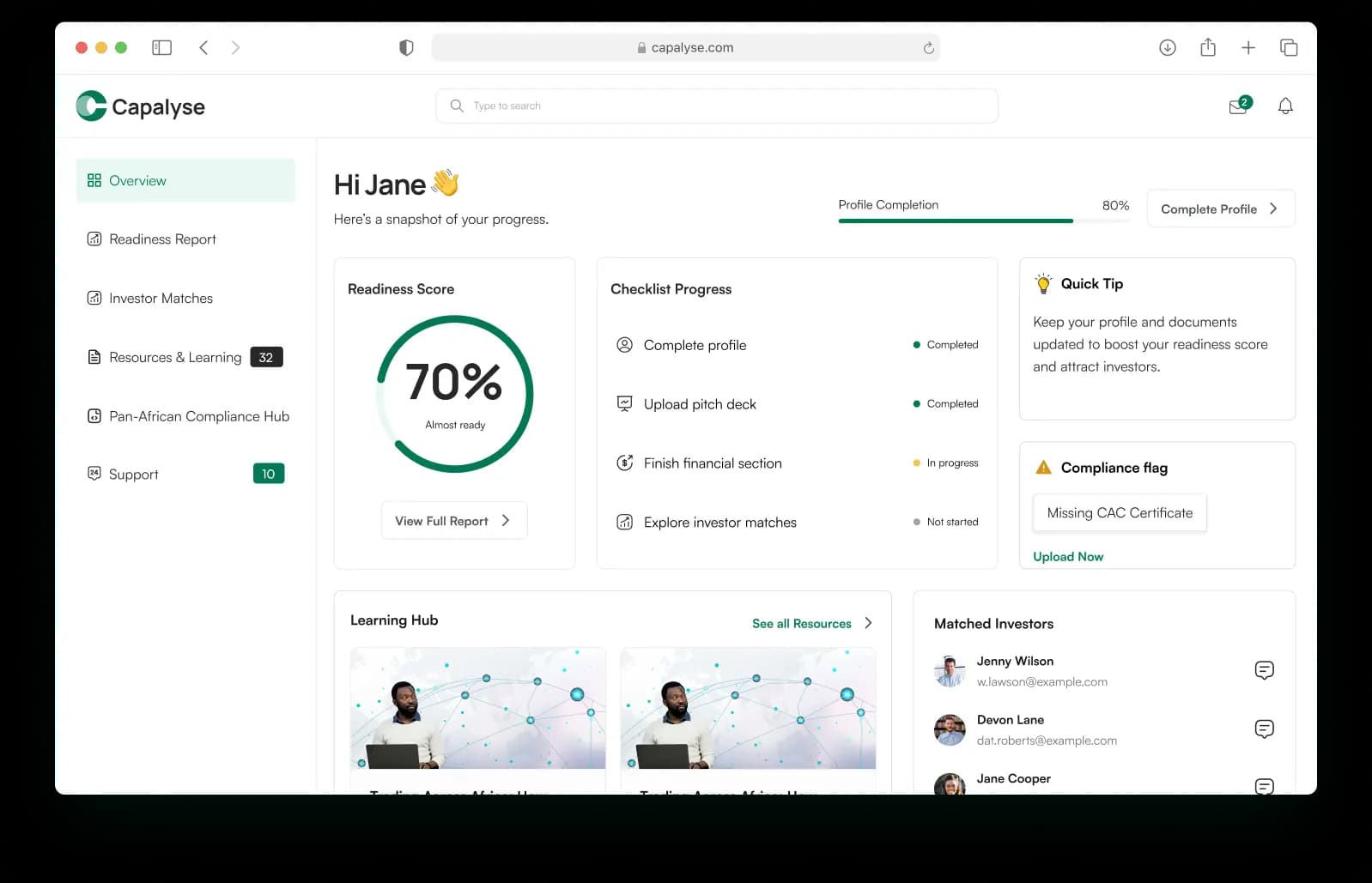Focus the Type to search field
Screen dimensions: 1372x883
pos(717,106)
